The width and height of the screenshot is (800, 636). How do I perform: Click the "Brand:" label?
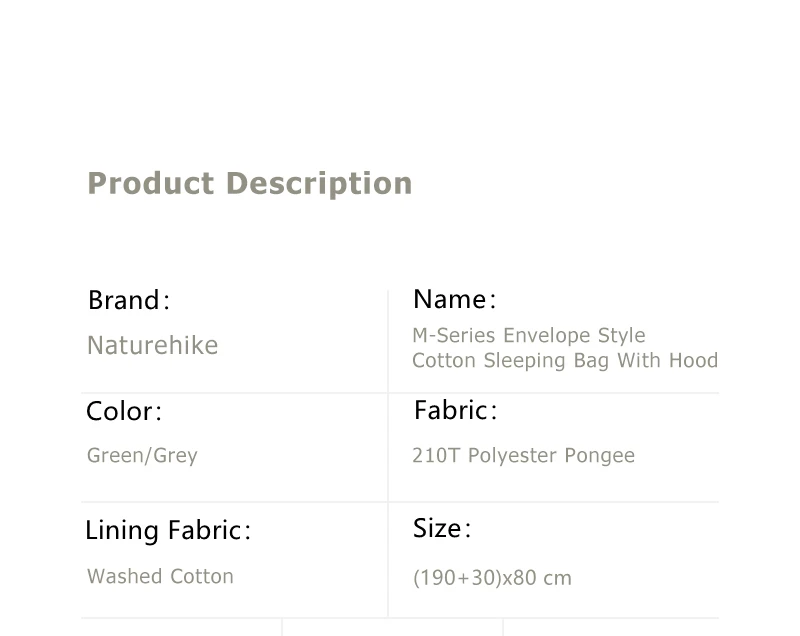129,300
